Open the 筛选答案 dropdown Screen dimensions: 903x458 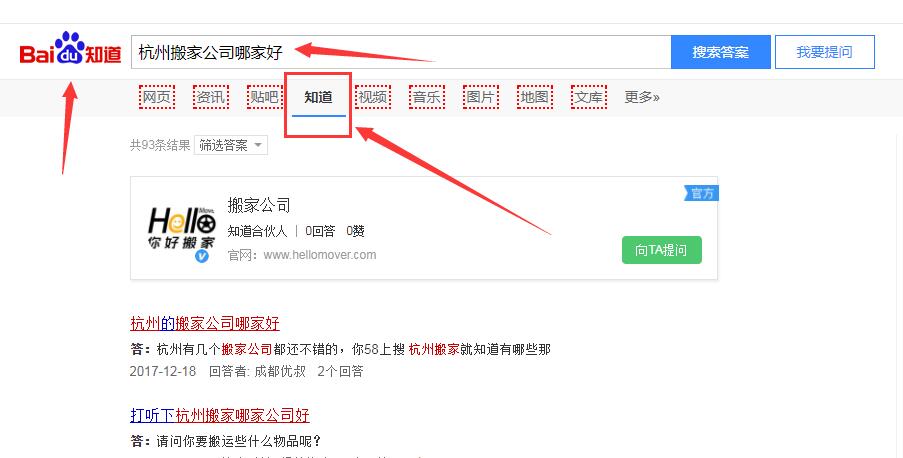coord(231,146)
